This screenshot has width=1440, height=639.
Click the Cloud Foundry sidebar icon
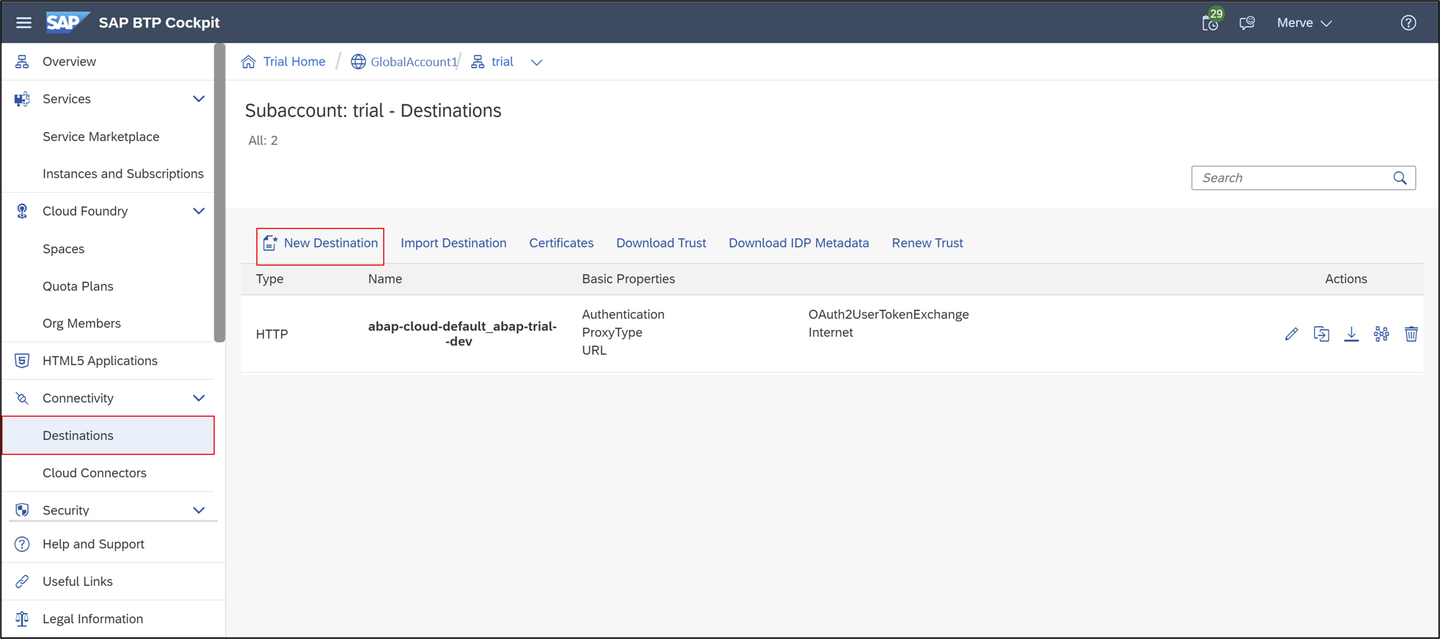click(x=22, y=211)
